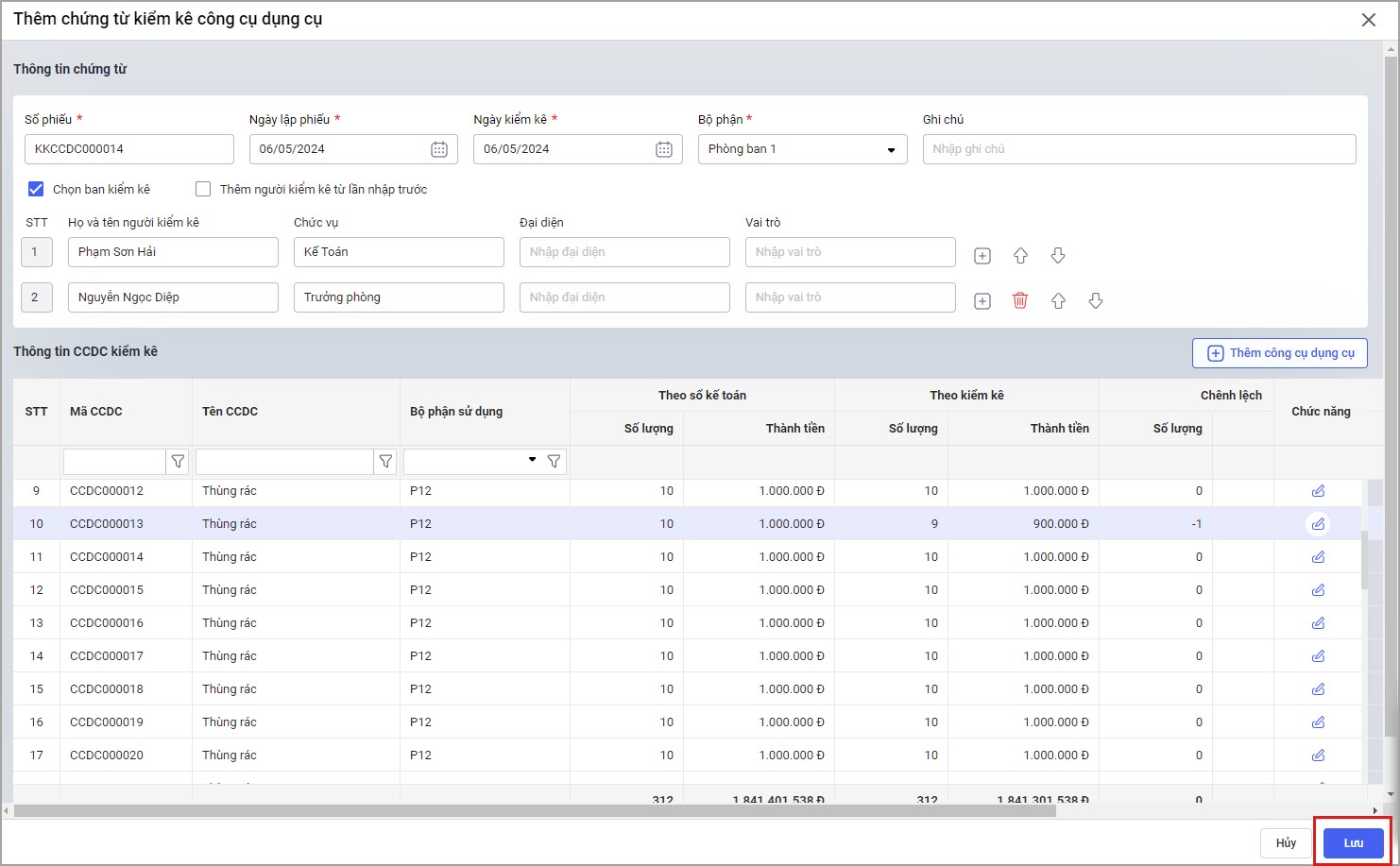Image resolution: width=1400 pixels, height=866 pixels.
Task: Delete inspector row Nguyễn Ngọc Diệp
Action: (1020, 300)
